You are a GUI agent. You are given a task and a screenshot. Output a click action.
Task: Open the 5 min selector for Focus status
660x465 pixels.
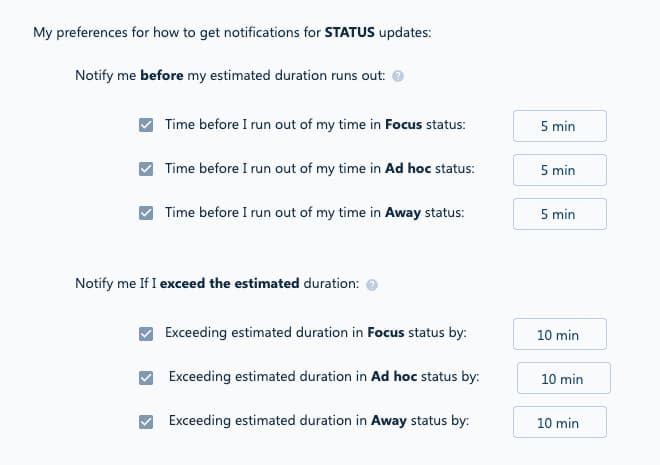click(x=560, y=126)
